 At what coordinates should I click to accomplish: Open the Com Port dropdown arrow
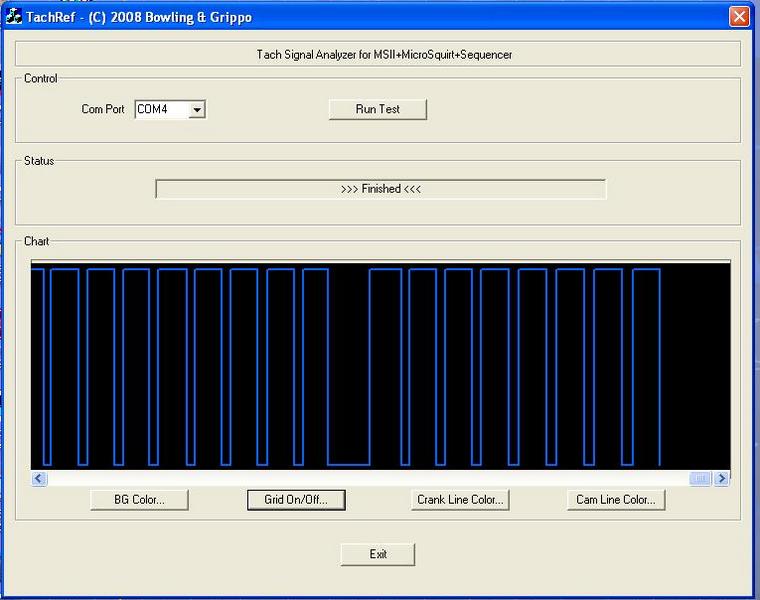tap(197, 110)
